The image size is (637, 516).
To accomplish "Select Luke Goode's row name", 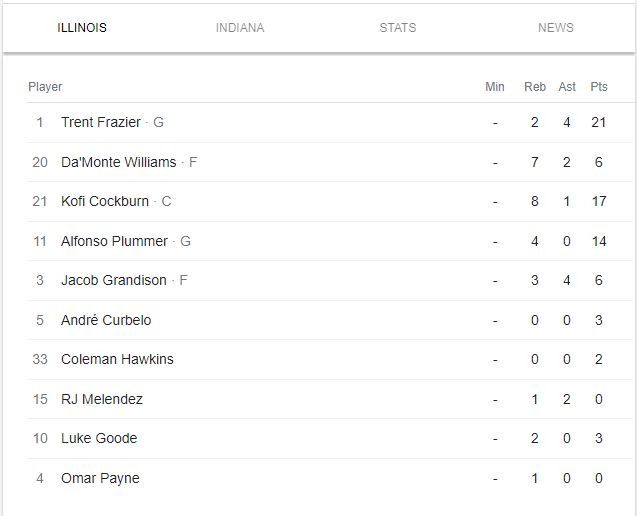I will point(99,438).
